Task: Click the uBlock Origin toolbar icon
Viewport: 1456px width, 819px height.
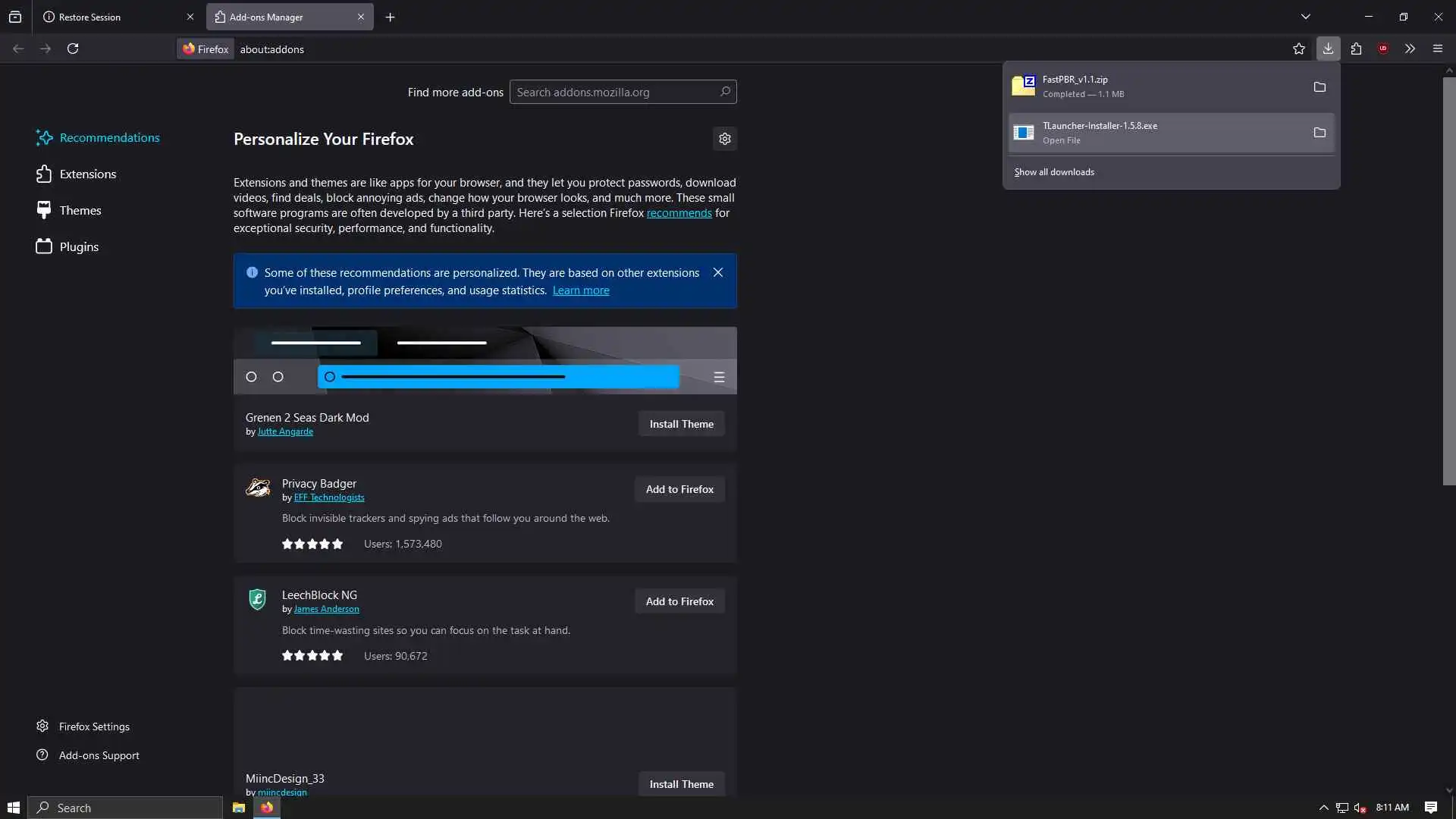Action: [x=1383, y=49]
